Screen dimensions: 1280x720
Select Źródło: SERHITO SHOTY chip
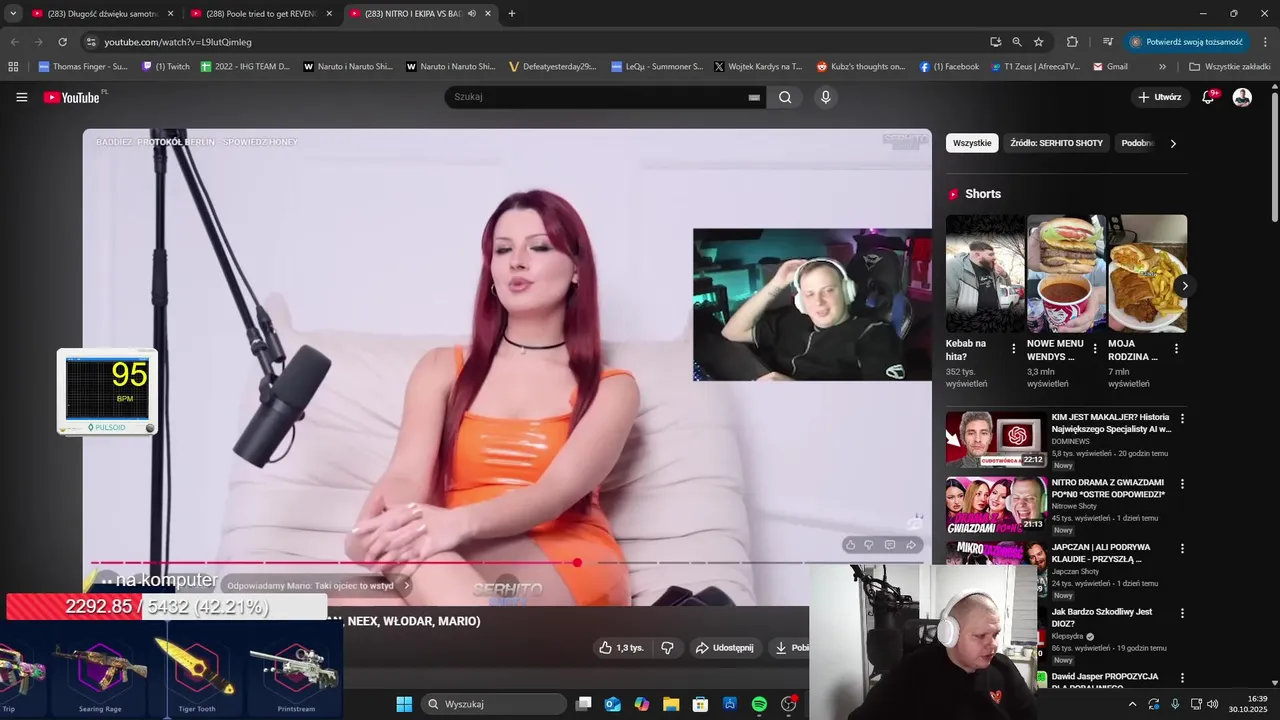(1056, 143)
